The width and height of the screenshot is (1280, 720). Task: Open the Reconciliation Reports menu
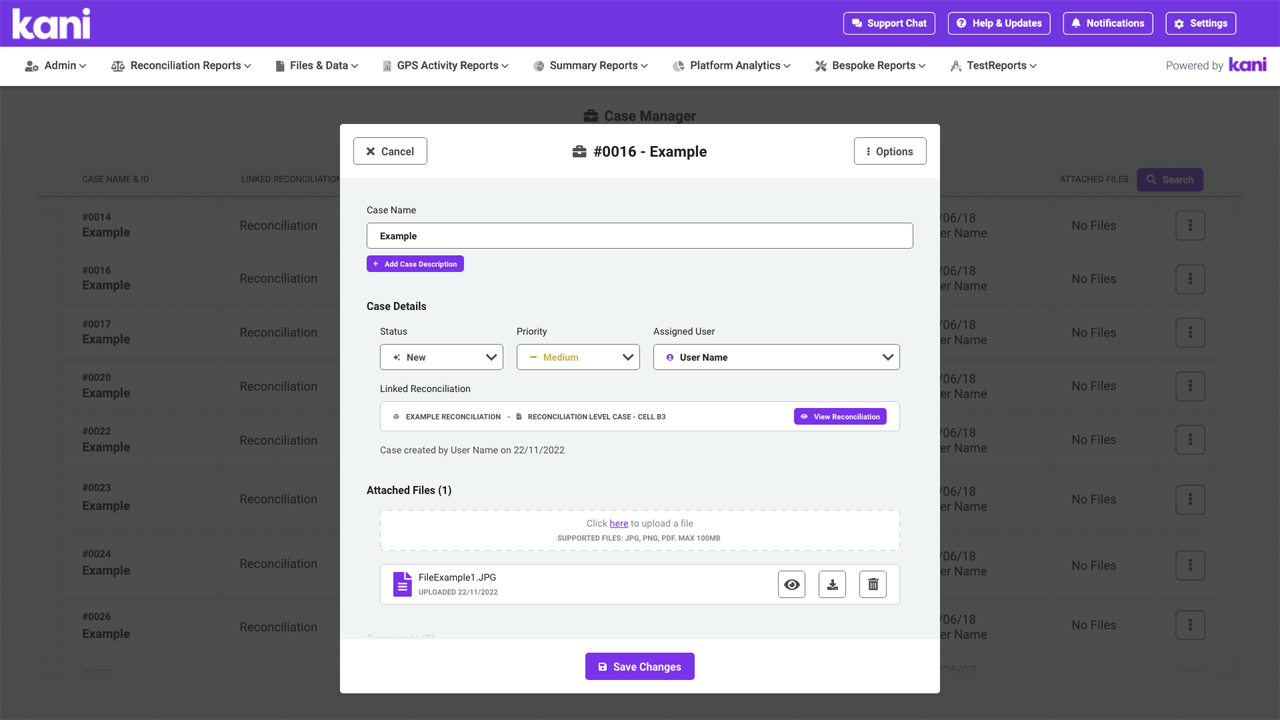[180, 65]
